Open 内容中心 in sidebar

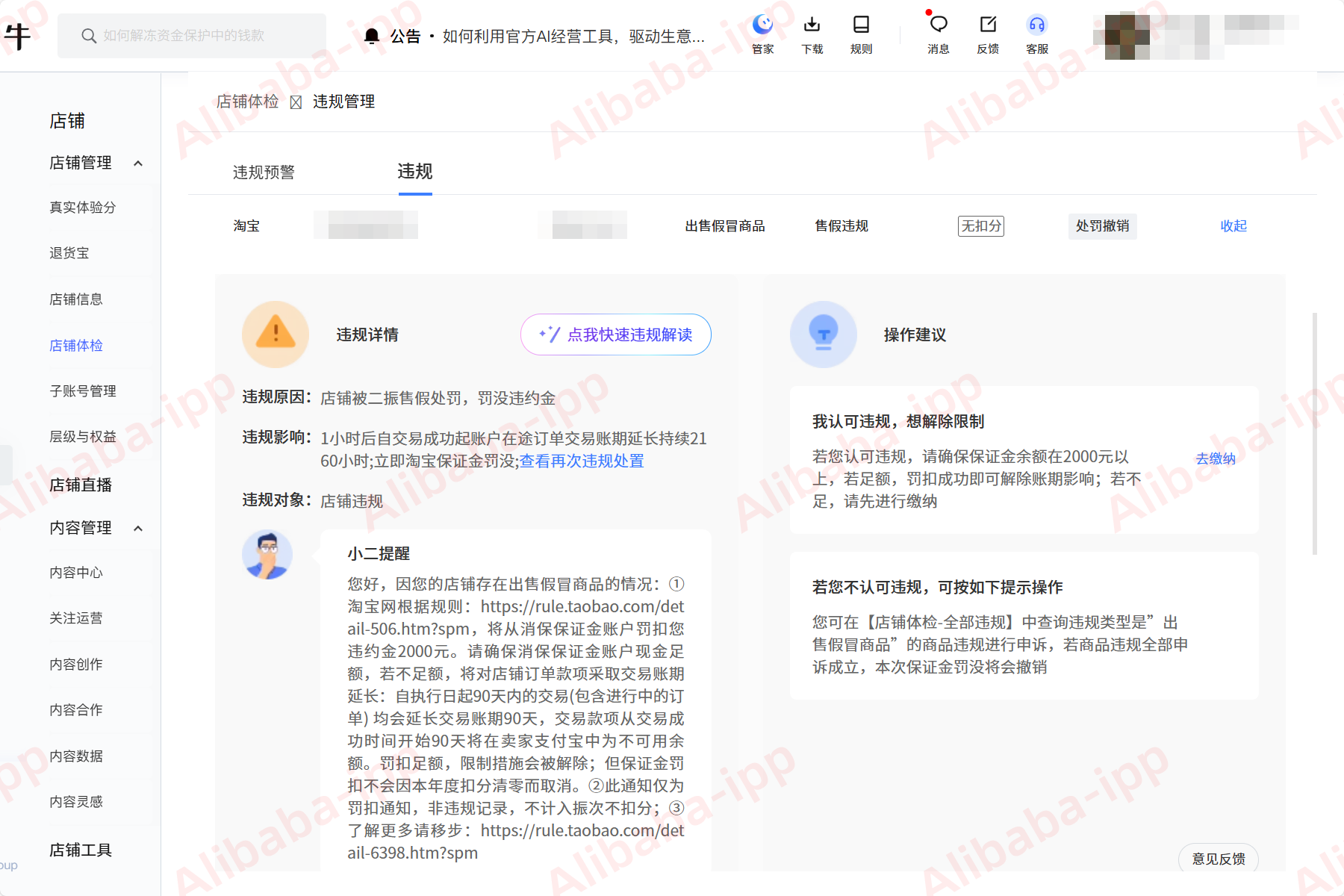(76, 572)
